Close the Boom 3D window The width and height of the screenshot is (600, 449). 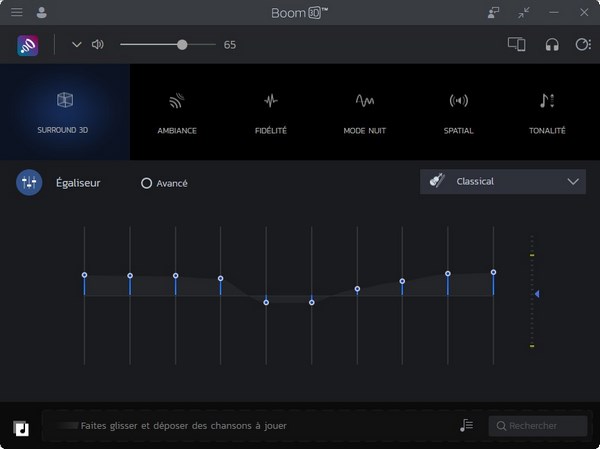pos(584,13)
